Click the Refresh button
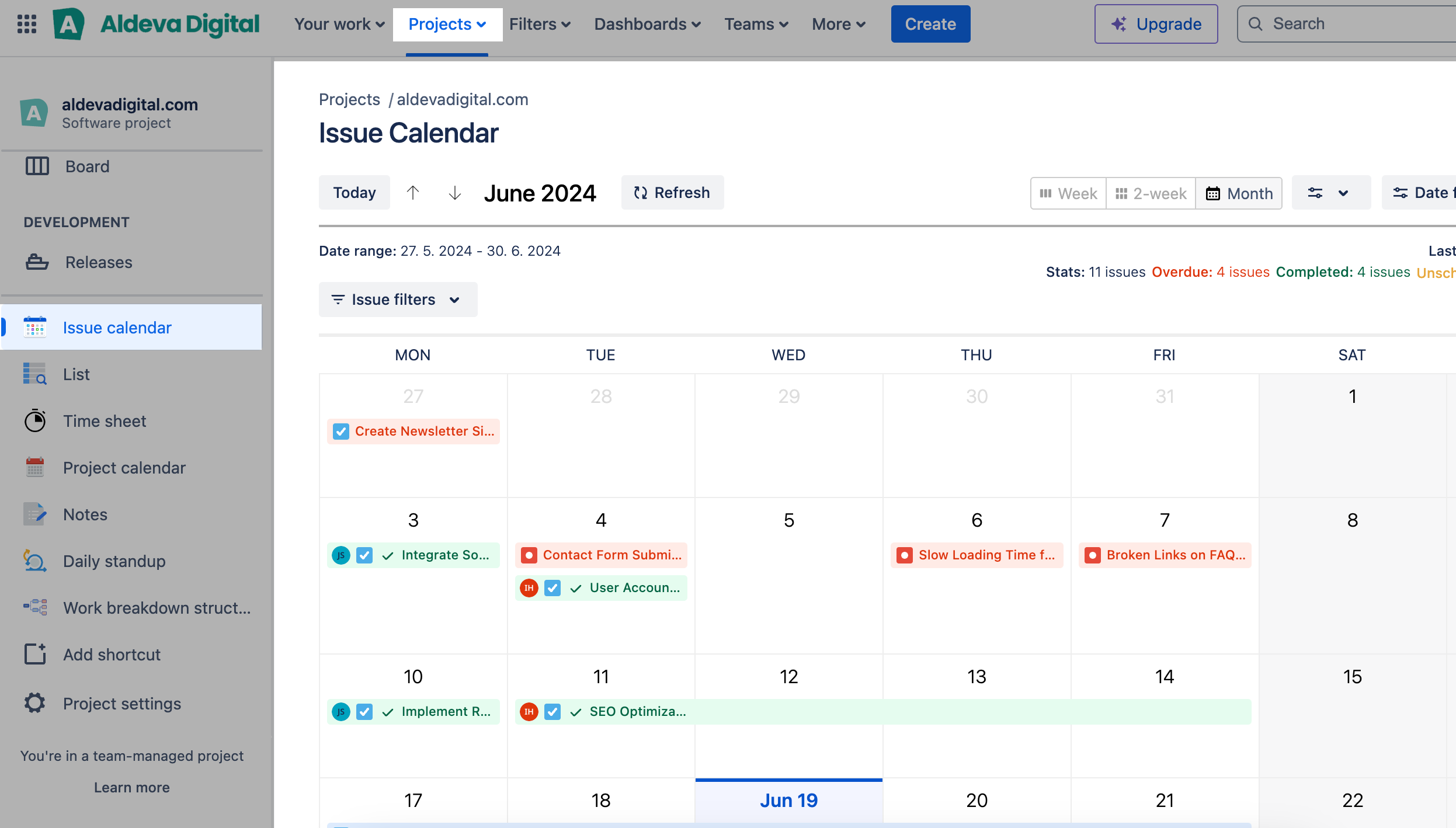This screenshot has width=1456, height=828. click(x=672, y=193)
